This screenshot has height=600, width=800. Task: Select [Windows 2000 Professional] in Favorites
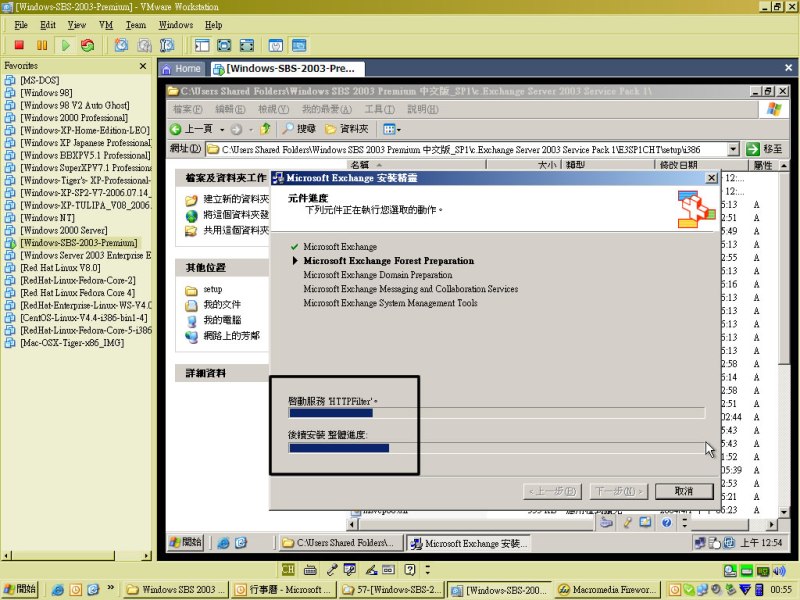pyautogui.click(x=74, y=118)
